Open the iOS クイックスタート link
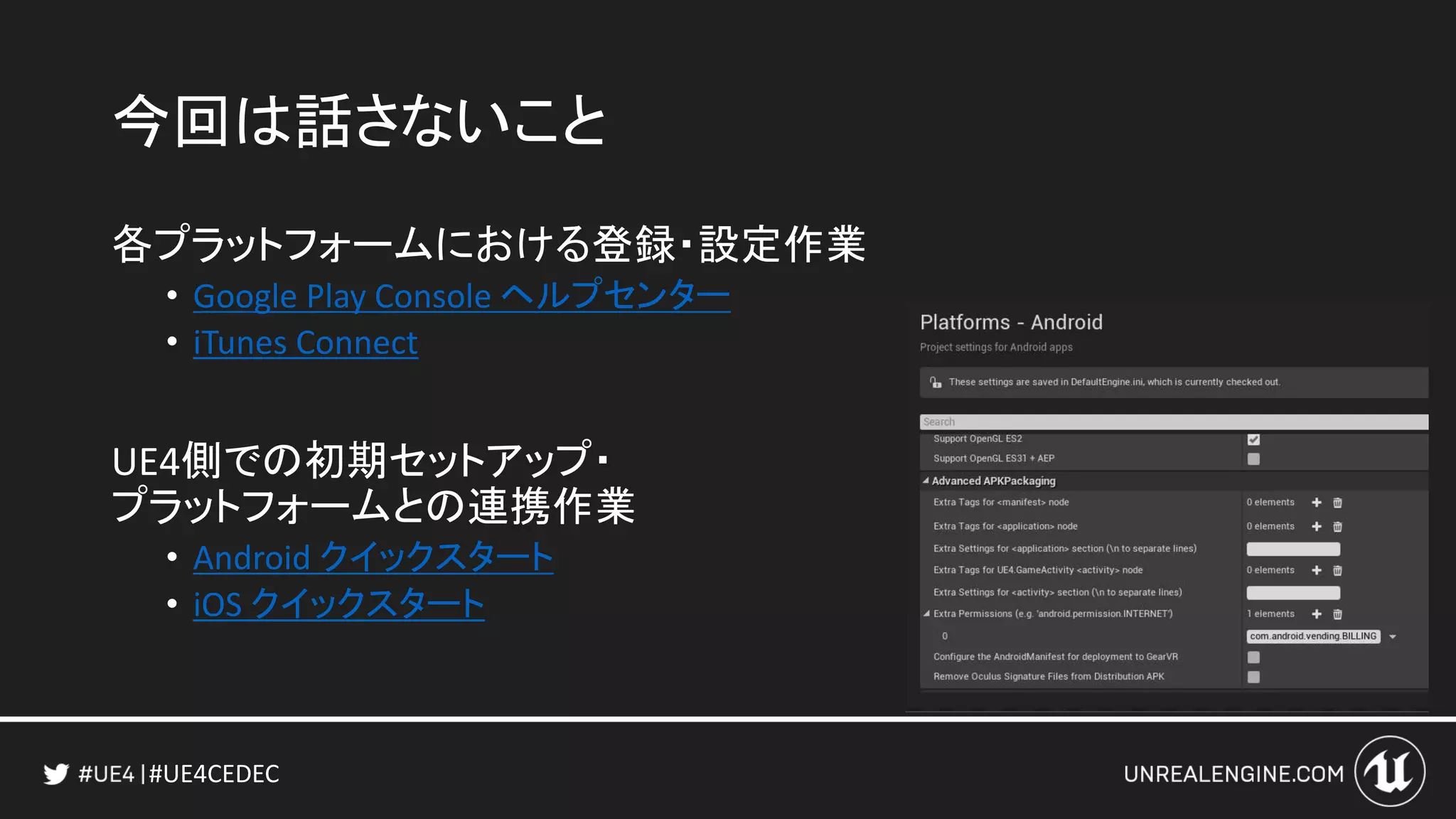Image resolution: width=1456 pixels, height=819 pixels. pyautogui.click(x=339, y=604)
